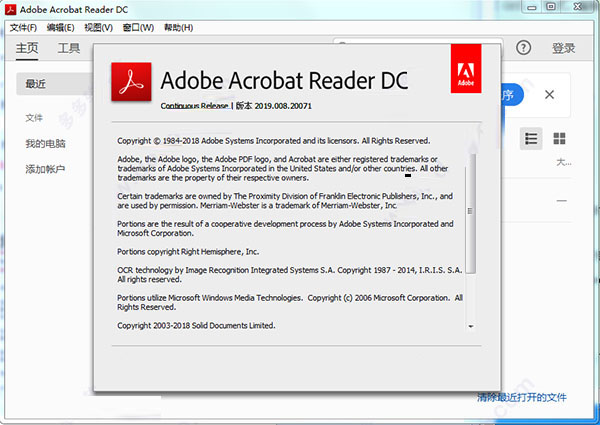This screenshot has height=425, width=600.
Task: Switch to the 主页 tab
Action: point(27,48)
